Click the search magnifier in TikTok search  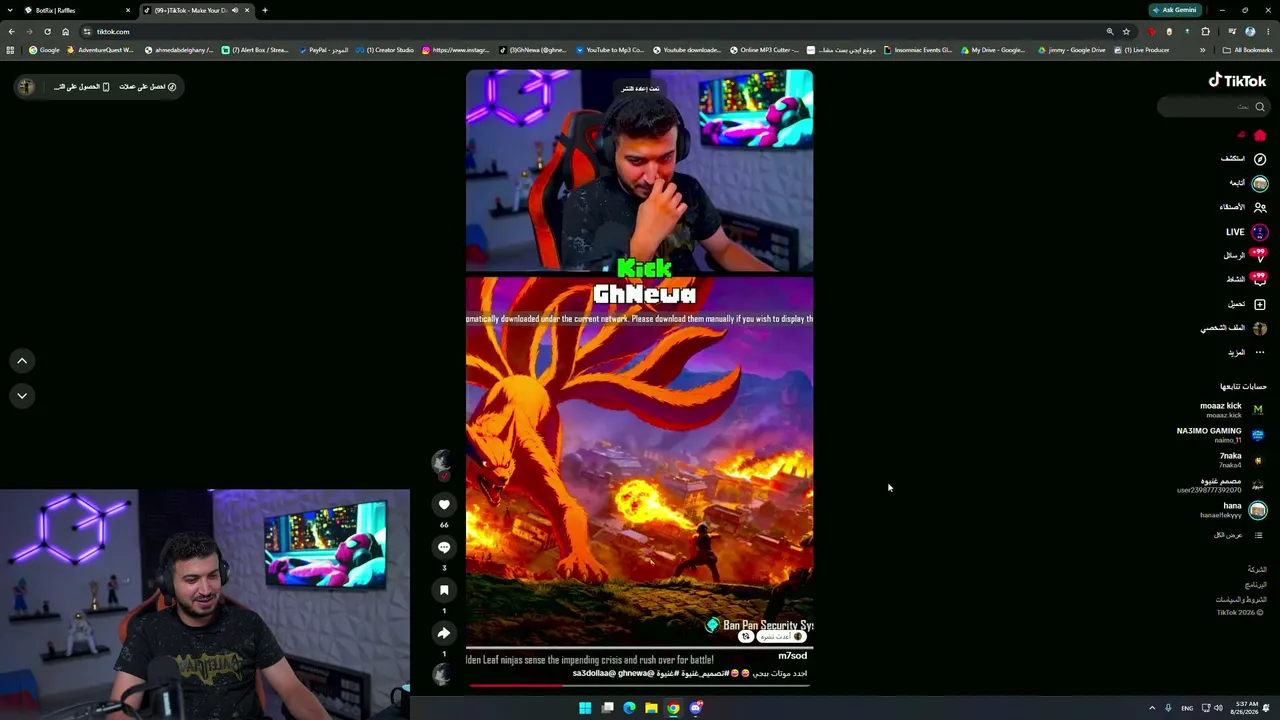click(1260, 107)
